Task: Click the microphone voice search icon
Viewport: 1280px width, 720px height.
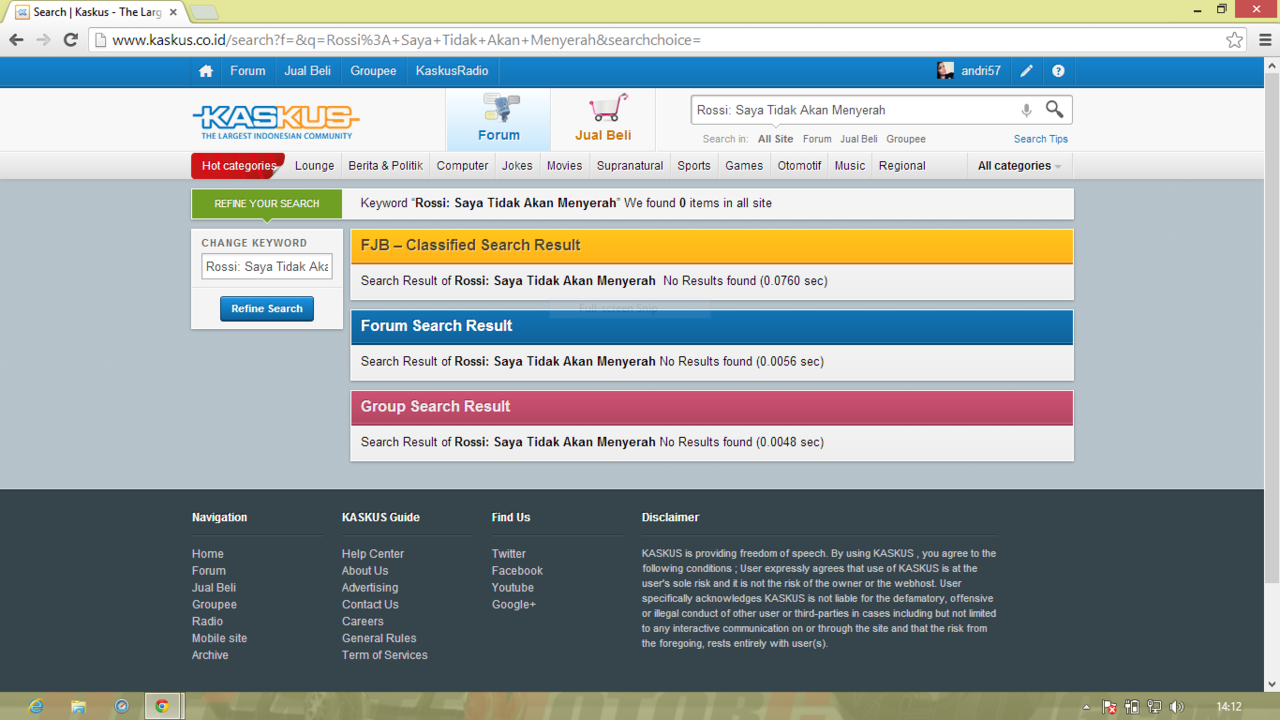Action: point(1026,110)
